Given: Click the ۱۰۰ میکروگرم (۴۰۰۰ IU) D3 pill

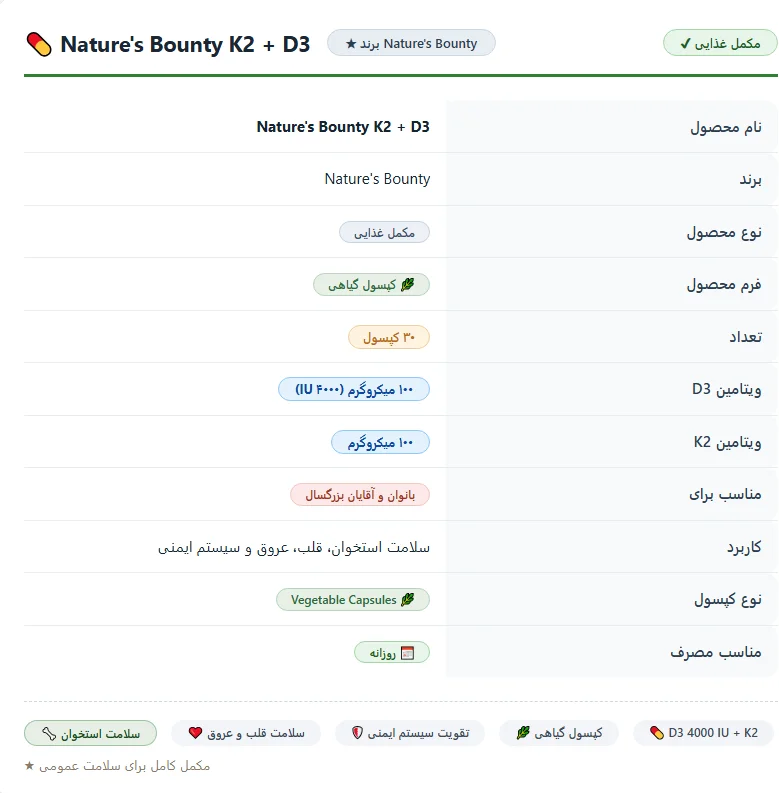Looking at the screenshot, I should pos(354,390).
